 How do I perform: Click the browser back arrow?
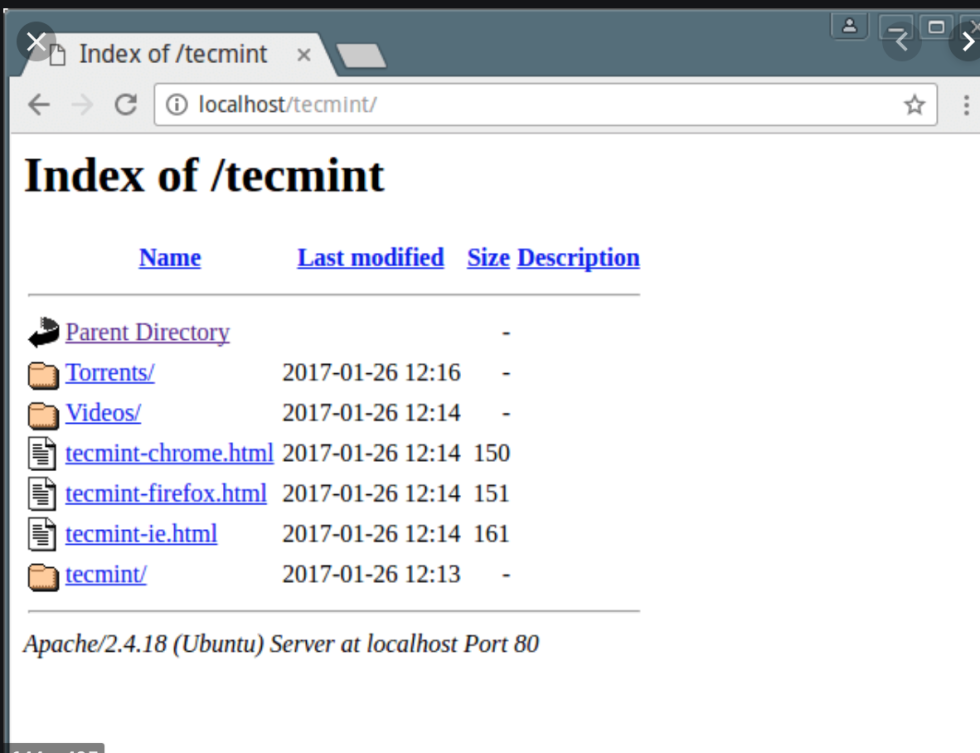point(39,104)
